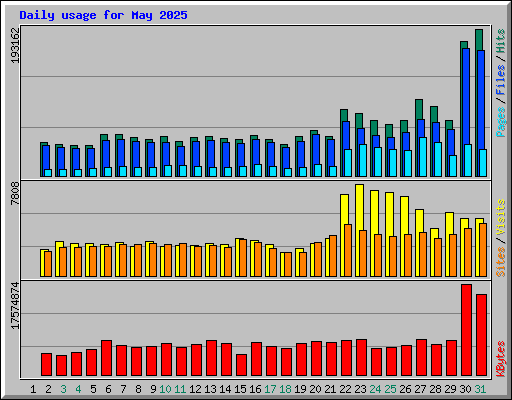This screenshot has width=512, height=400.
Task: Click day 5 on the x-axis
Action: [93, 389]
